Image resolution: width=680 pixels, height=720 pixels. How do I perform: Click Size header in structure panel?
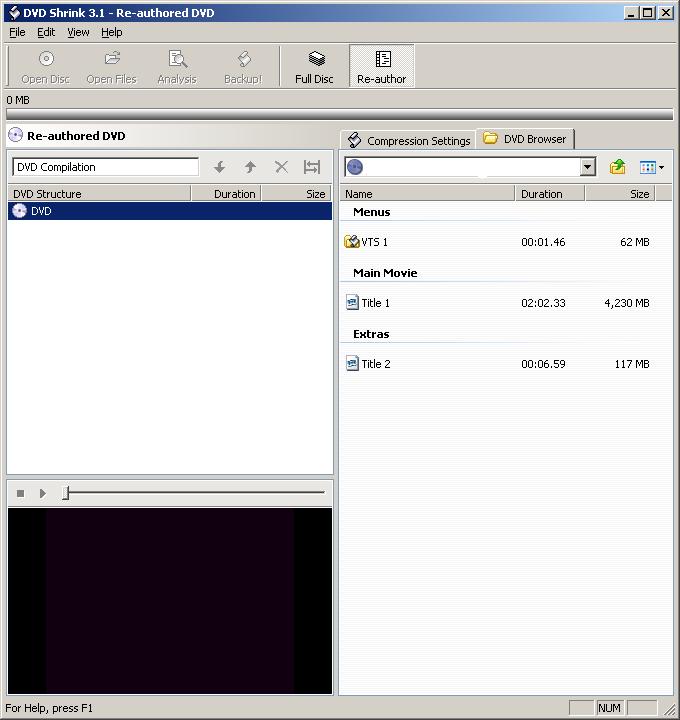296,194
